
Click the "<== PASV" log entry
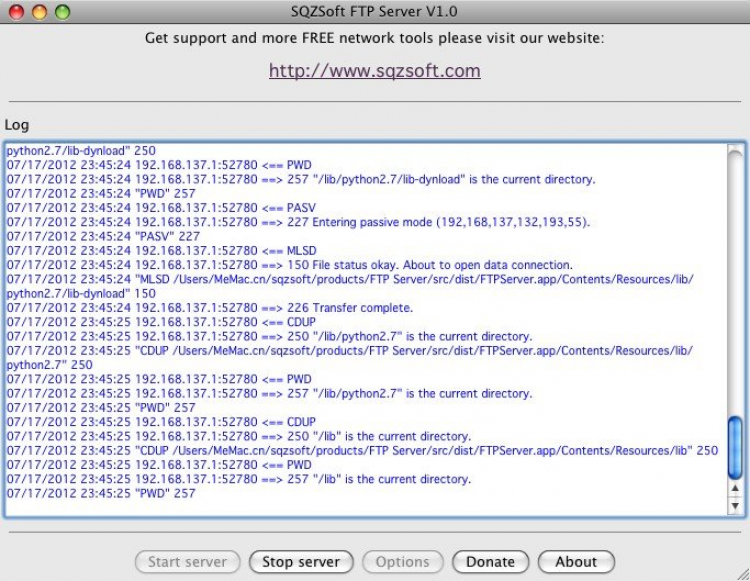click(161, 208)
